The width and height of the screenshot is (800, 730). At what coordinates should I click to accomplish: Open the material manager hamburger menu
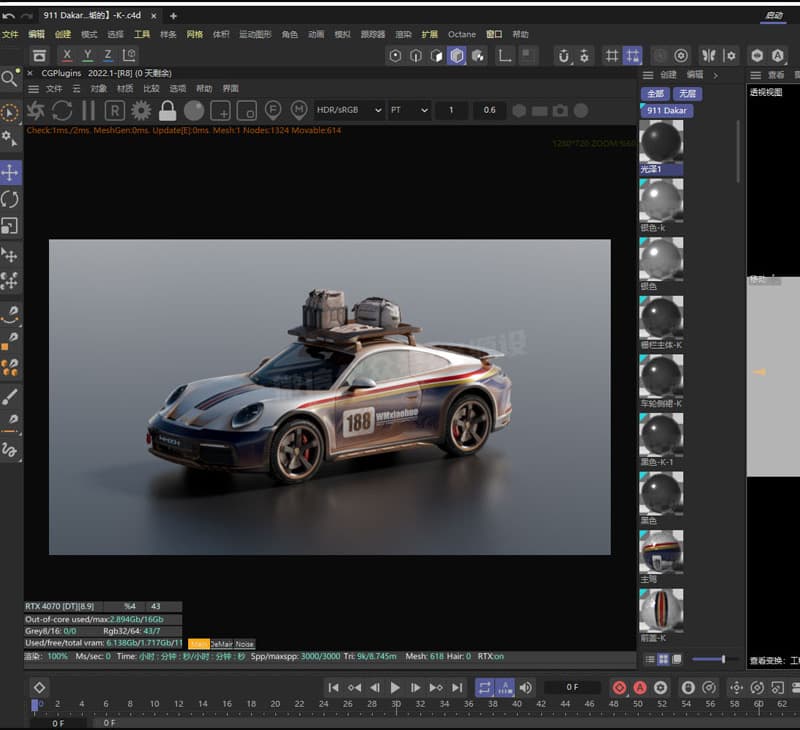click(x=648, y=75)
